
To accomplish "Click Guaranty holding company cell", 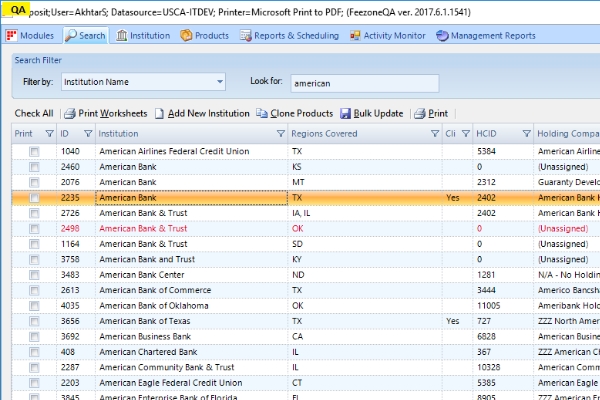I will click(x=569, y=182).
